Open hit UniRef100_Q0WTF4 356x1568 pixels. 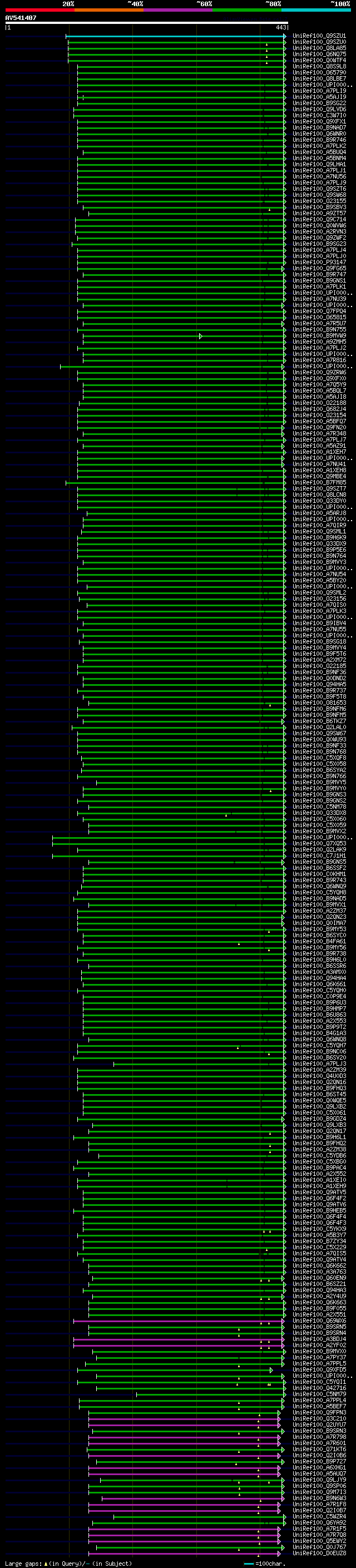(x=319, y=61)
